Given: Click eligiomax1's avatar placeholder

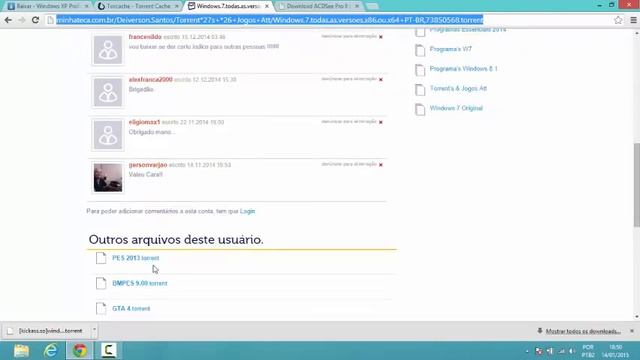Looking at the screenshot, I should (108, 135).
